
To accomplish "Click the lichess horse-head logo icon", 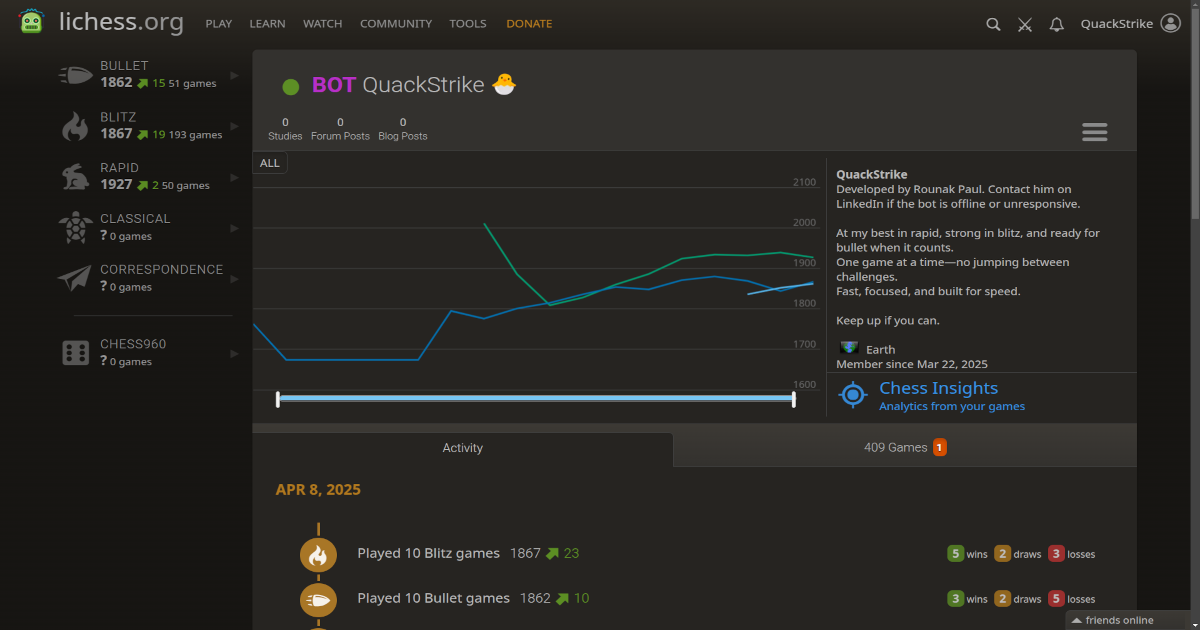I will point(32,23).
